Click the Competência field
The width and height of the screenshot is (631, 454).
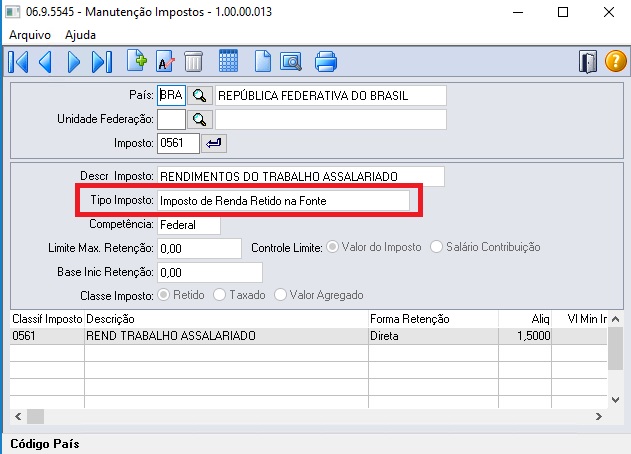pos(189,225)
